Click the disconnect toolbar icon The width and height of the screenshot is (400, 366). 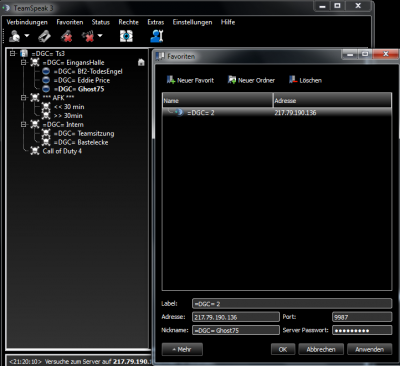67,36
